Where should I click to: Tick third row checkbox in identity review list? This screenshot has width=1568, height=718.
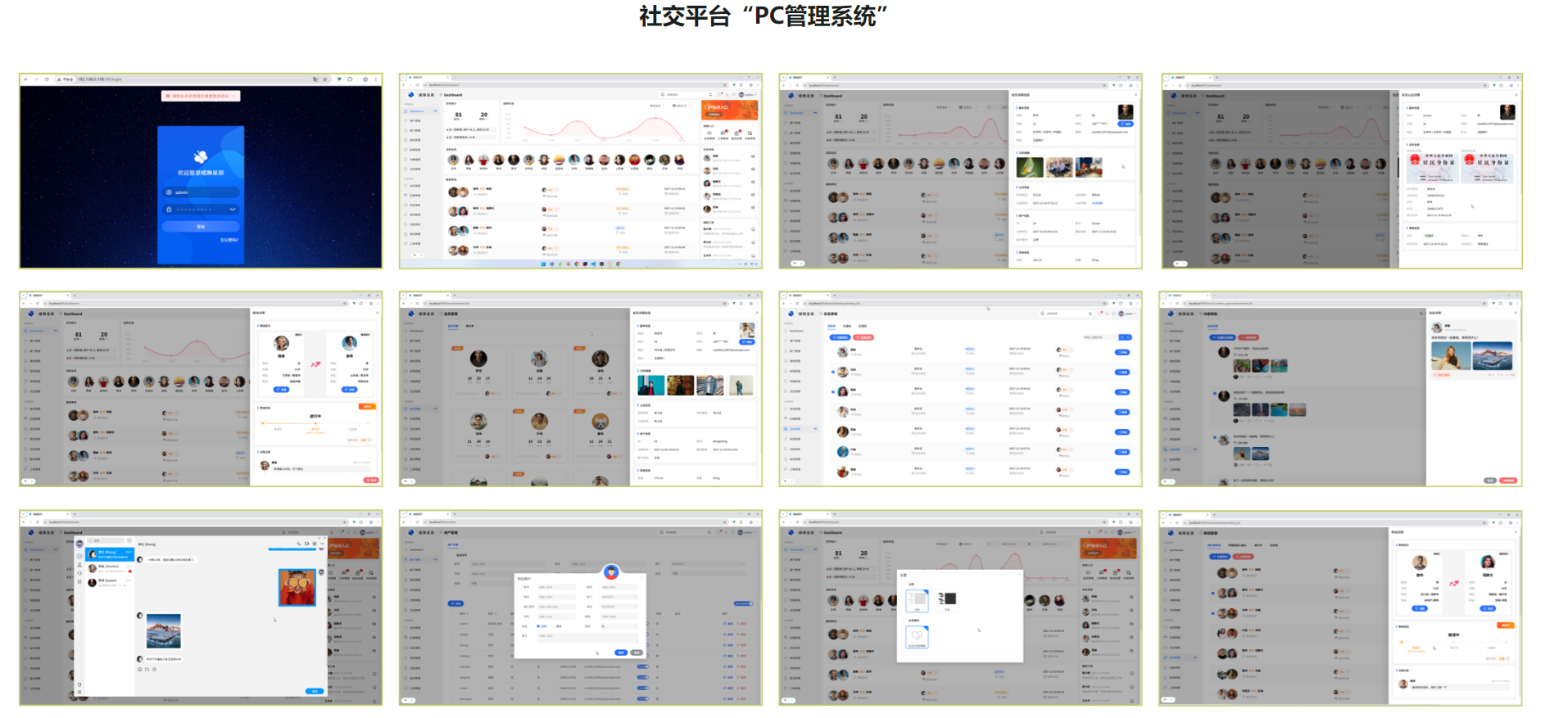(x=833, y=391)
